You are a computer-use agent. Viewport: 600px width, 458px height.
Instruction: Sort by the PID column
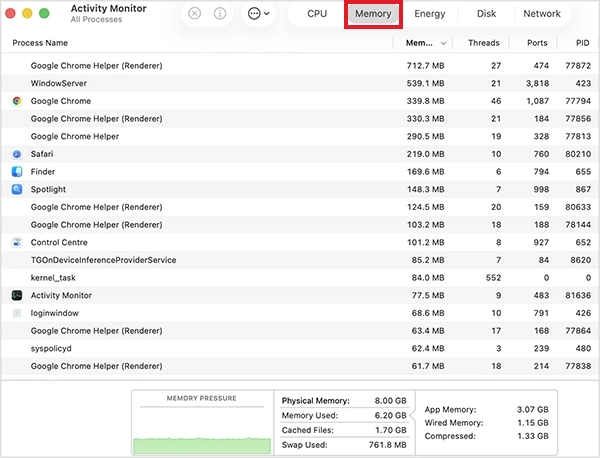(582, 43)
